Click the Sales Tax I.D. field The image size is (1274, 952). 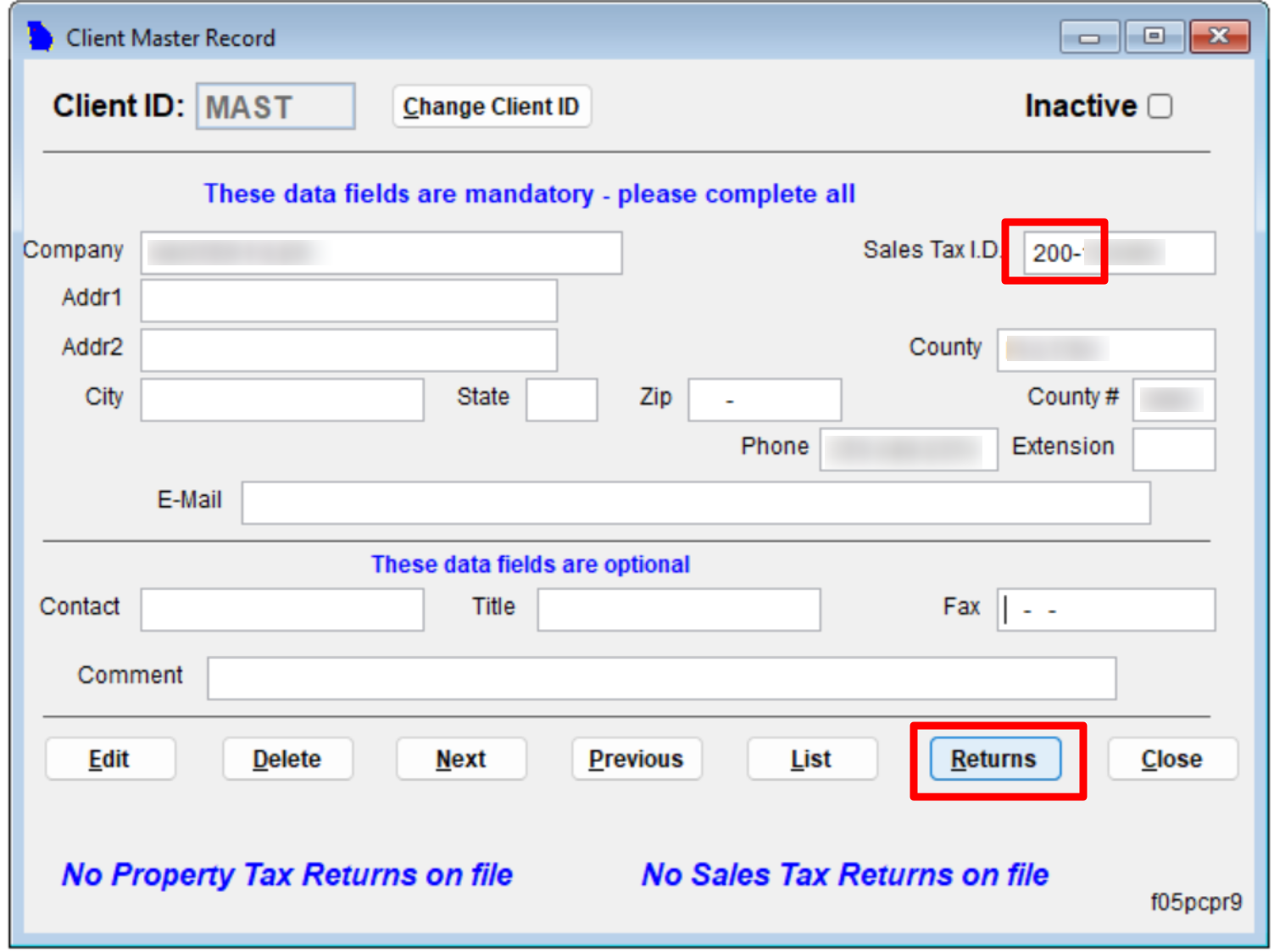coord(1119,253)
